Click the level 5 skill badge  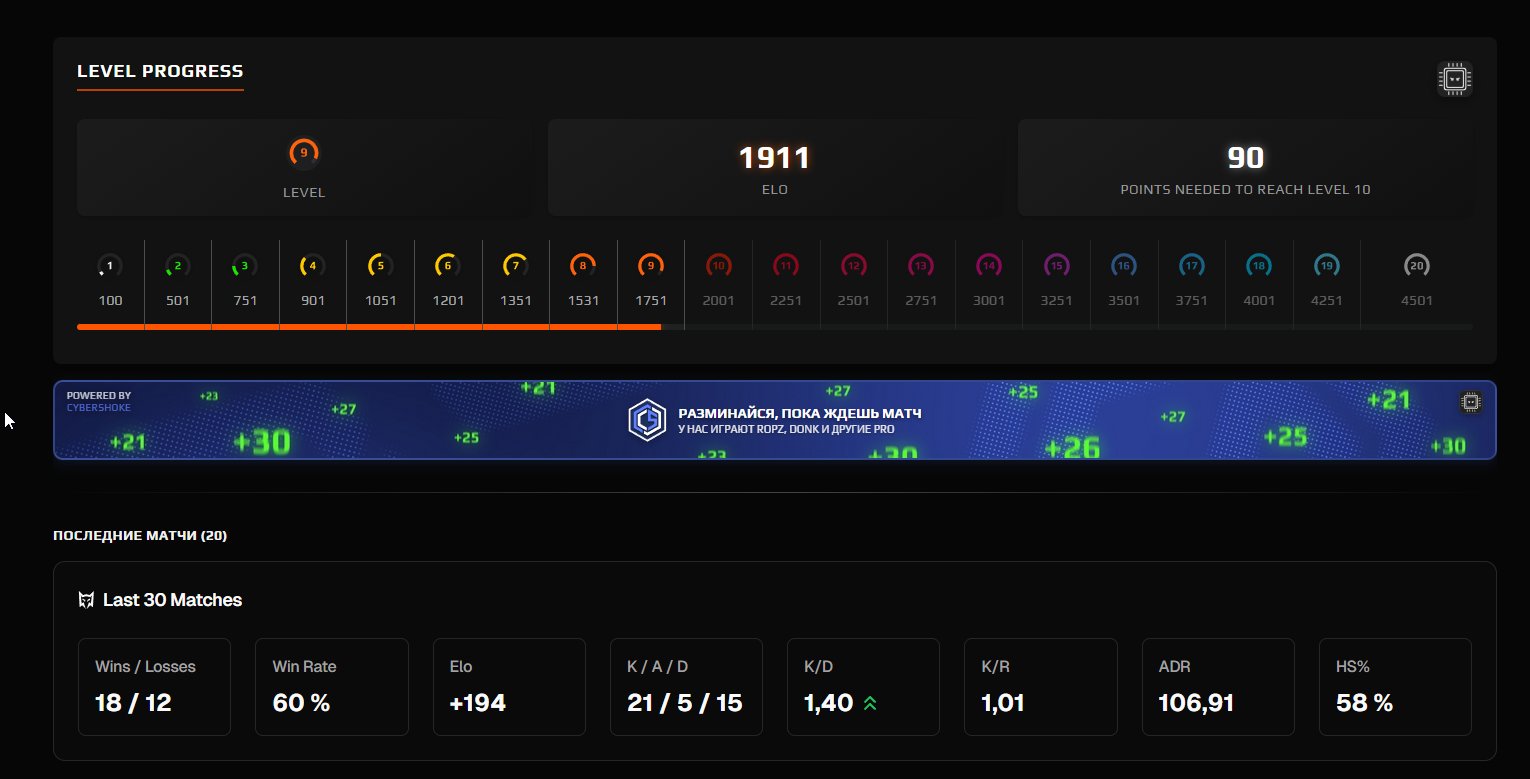tap(380, 265)
